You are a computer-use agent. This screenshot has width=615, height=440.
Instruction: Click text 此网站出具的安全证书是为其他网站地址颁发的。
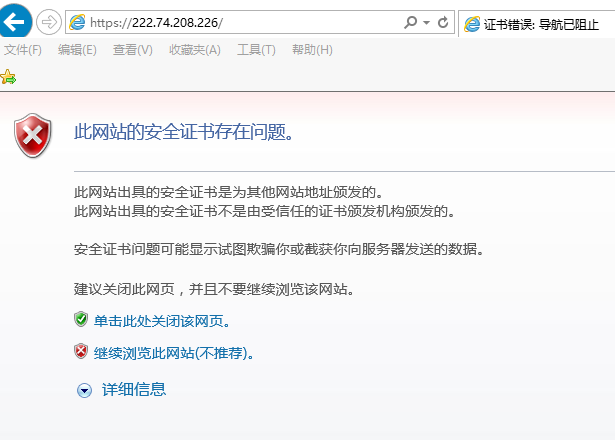(x=229, y=193)
